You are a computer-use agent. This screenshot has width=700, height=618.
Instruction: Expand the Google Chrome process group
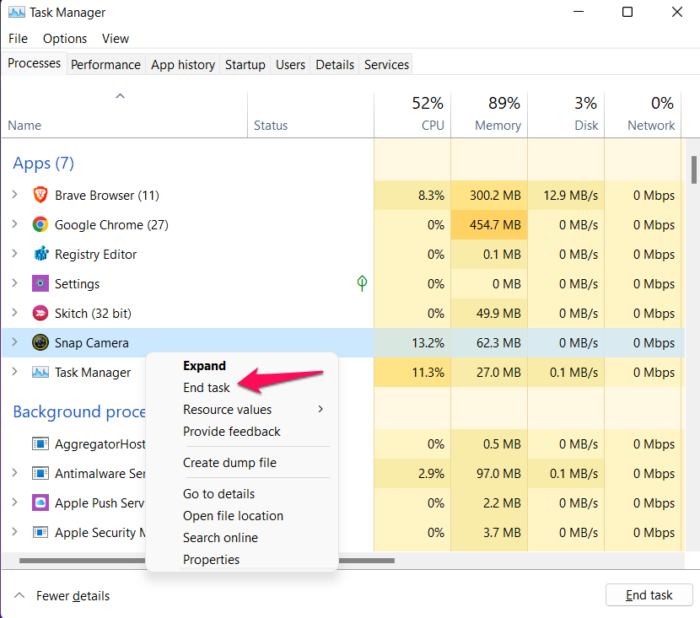[x=14, y=225]
